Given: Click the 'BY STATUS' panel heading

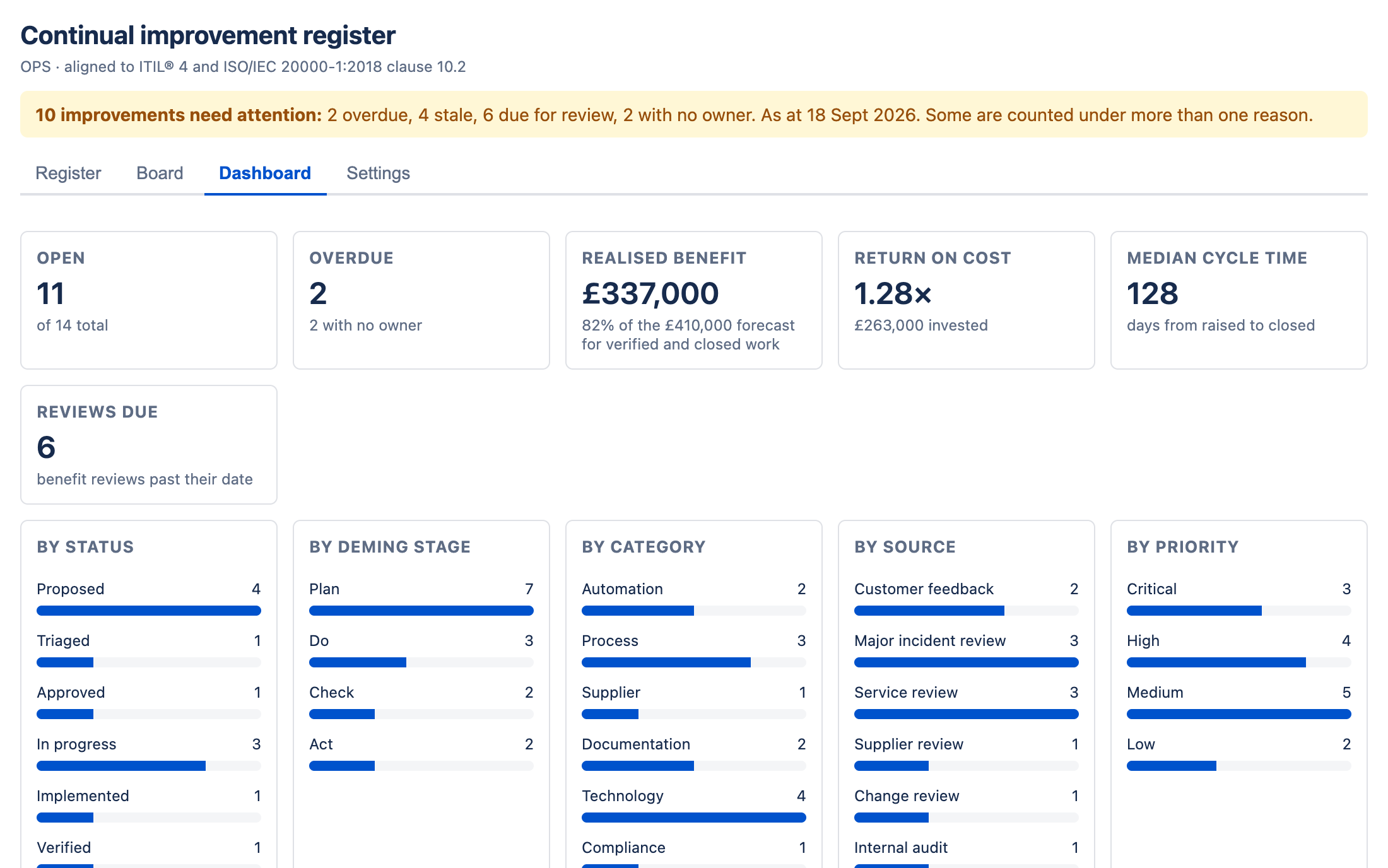Looking at the screenshot, I should click(85, 547).
